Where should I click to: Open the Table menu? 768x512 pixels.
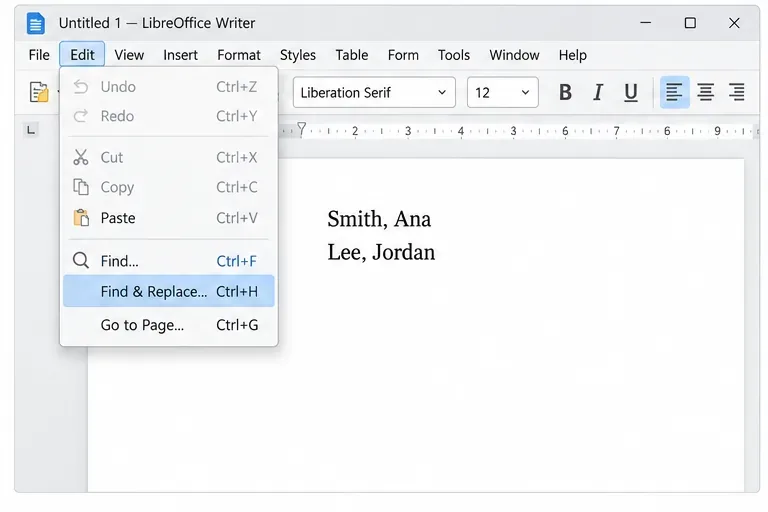[x=352, y=55]
